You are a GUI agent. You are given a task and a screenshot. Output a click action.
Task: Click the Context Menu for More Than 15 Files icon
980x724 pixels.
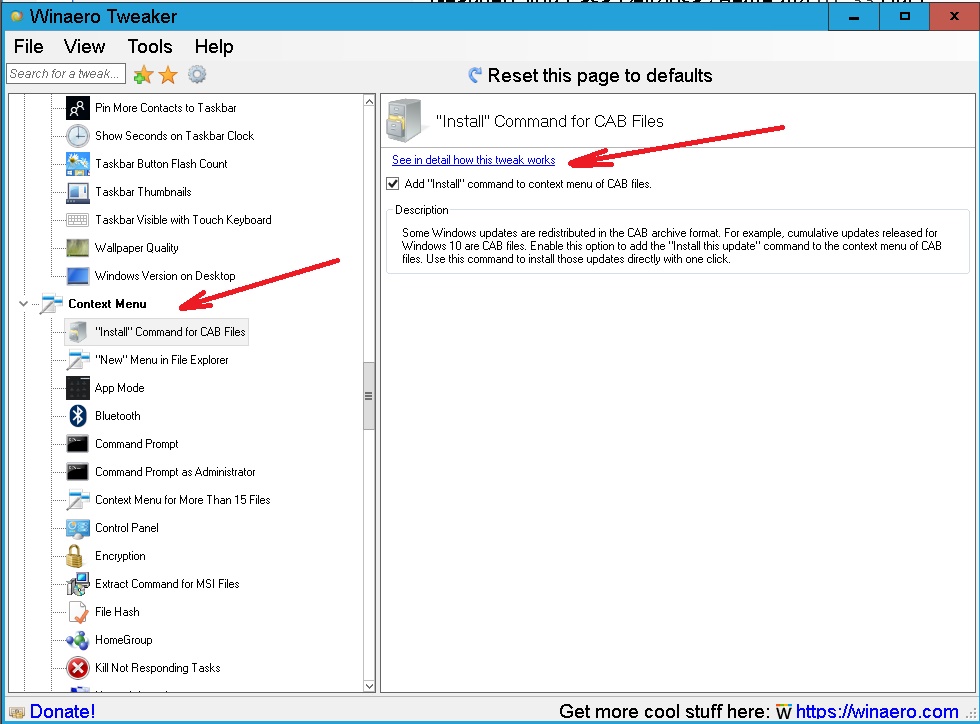tap(78, 500)
